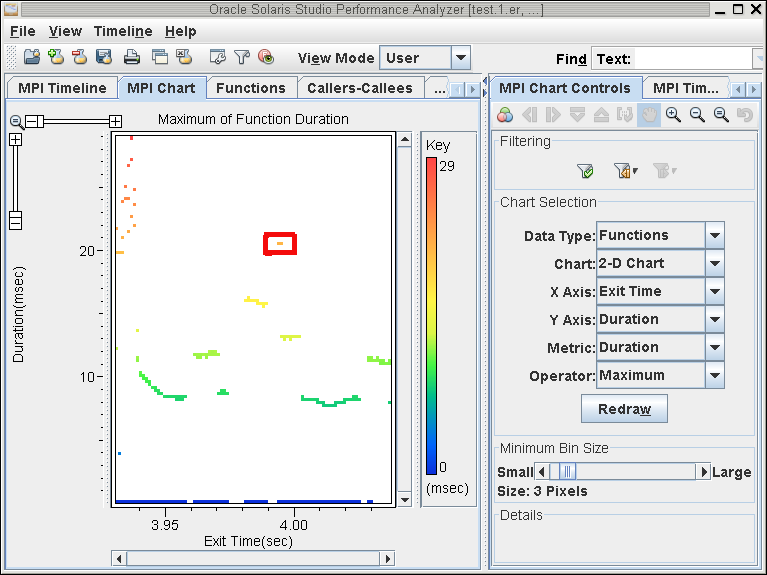Open the Metric dropdown
Screen dimensions: 767x575
715,347
